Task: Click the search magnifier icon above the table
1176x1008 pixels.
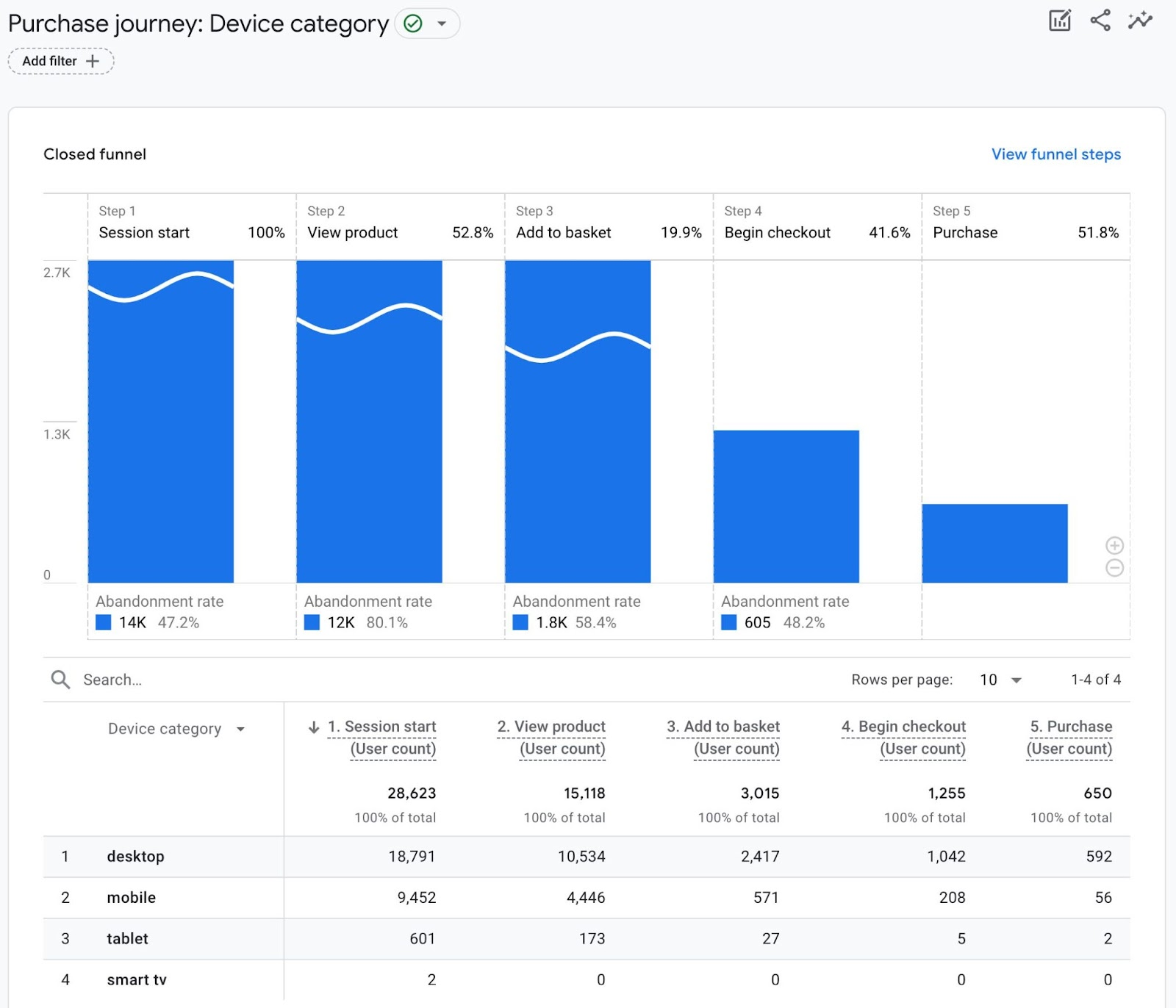Action: click(60, 680)
